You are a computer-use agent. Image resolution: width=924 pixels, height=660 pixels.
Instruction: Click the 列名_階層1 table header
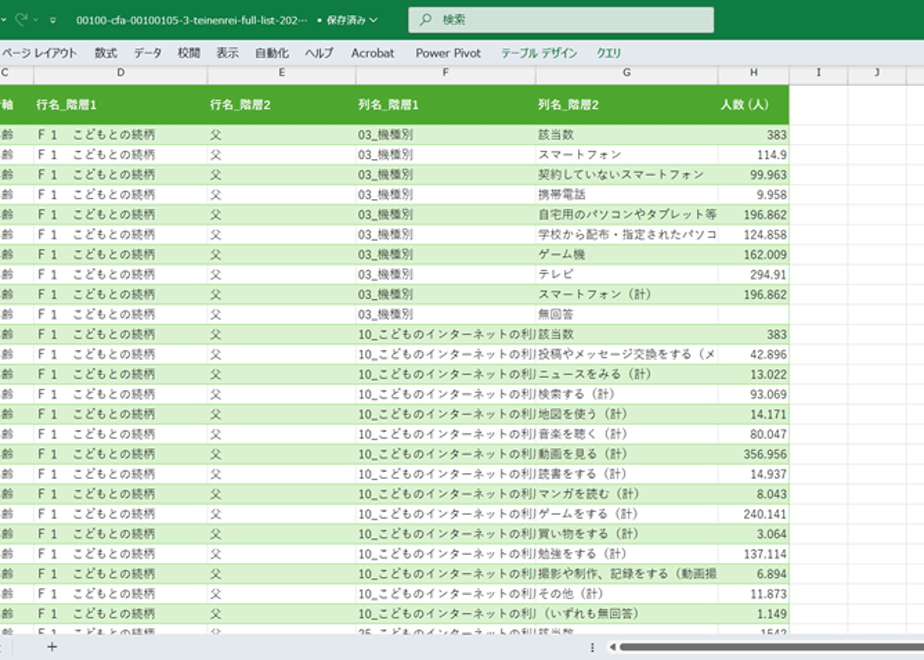(446, 105)
